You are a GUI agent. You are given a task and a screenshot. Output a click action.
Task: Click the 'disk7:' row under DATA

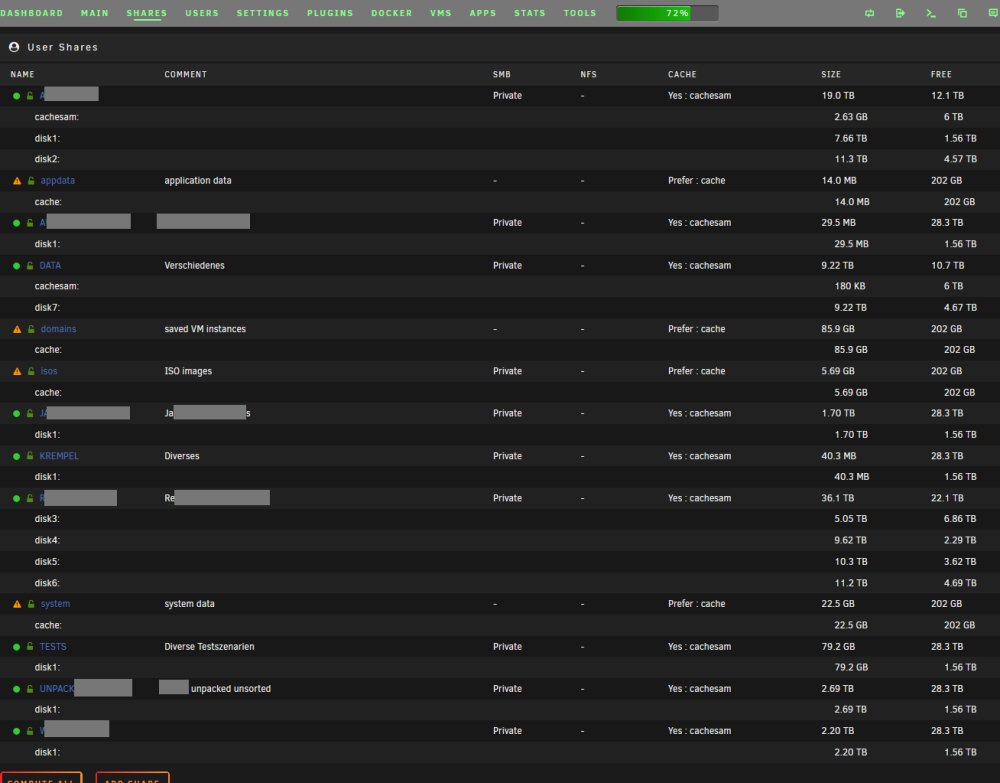pyautogui.click(x=500, y=308)
